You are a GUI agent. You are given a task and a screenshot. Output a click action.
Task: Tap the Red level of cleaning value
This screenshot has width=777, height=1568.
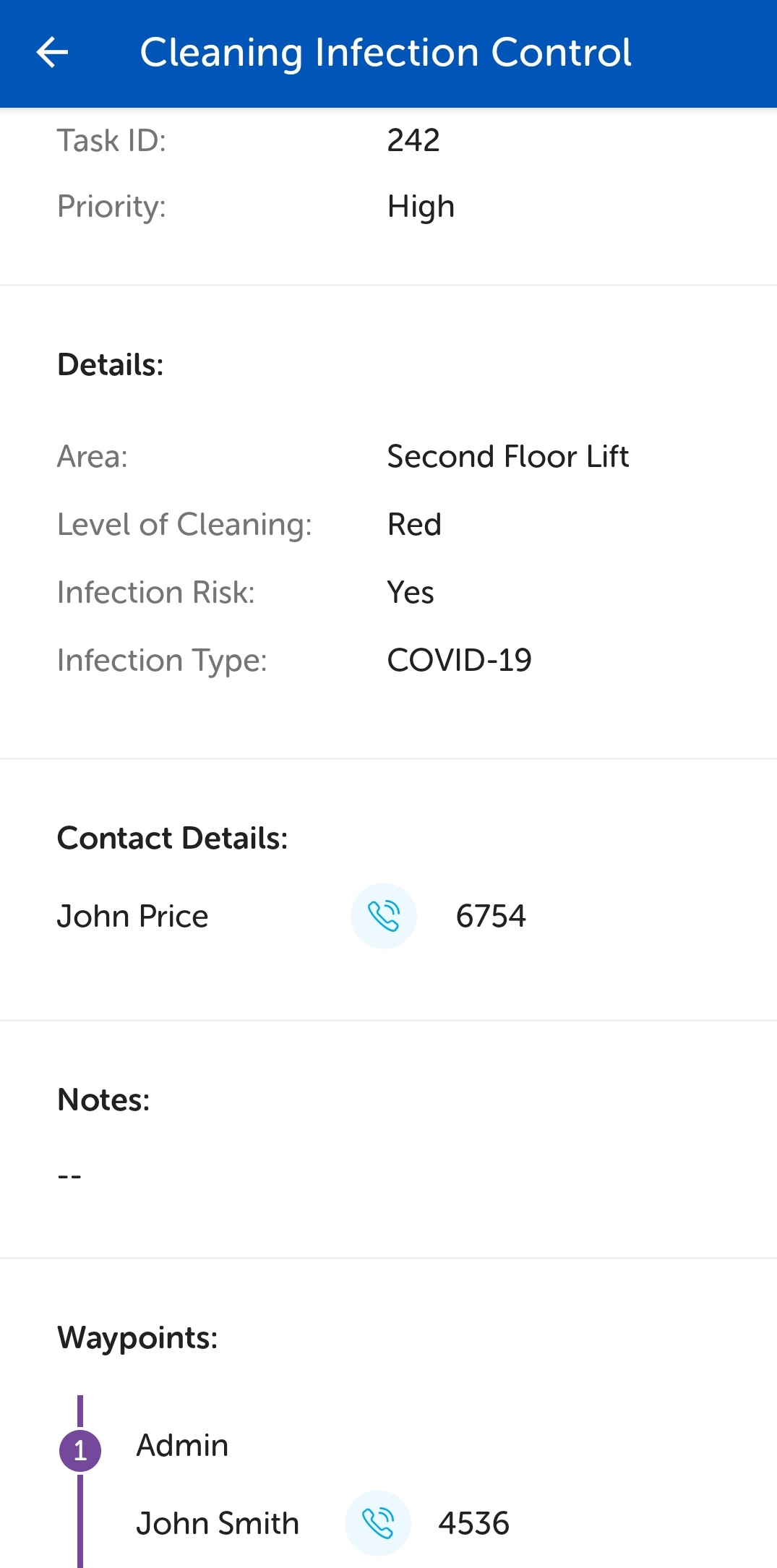pyautogui.click(x=414, y=524)
